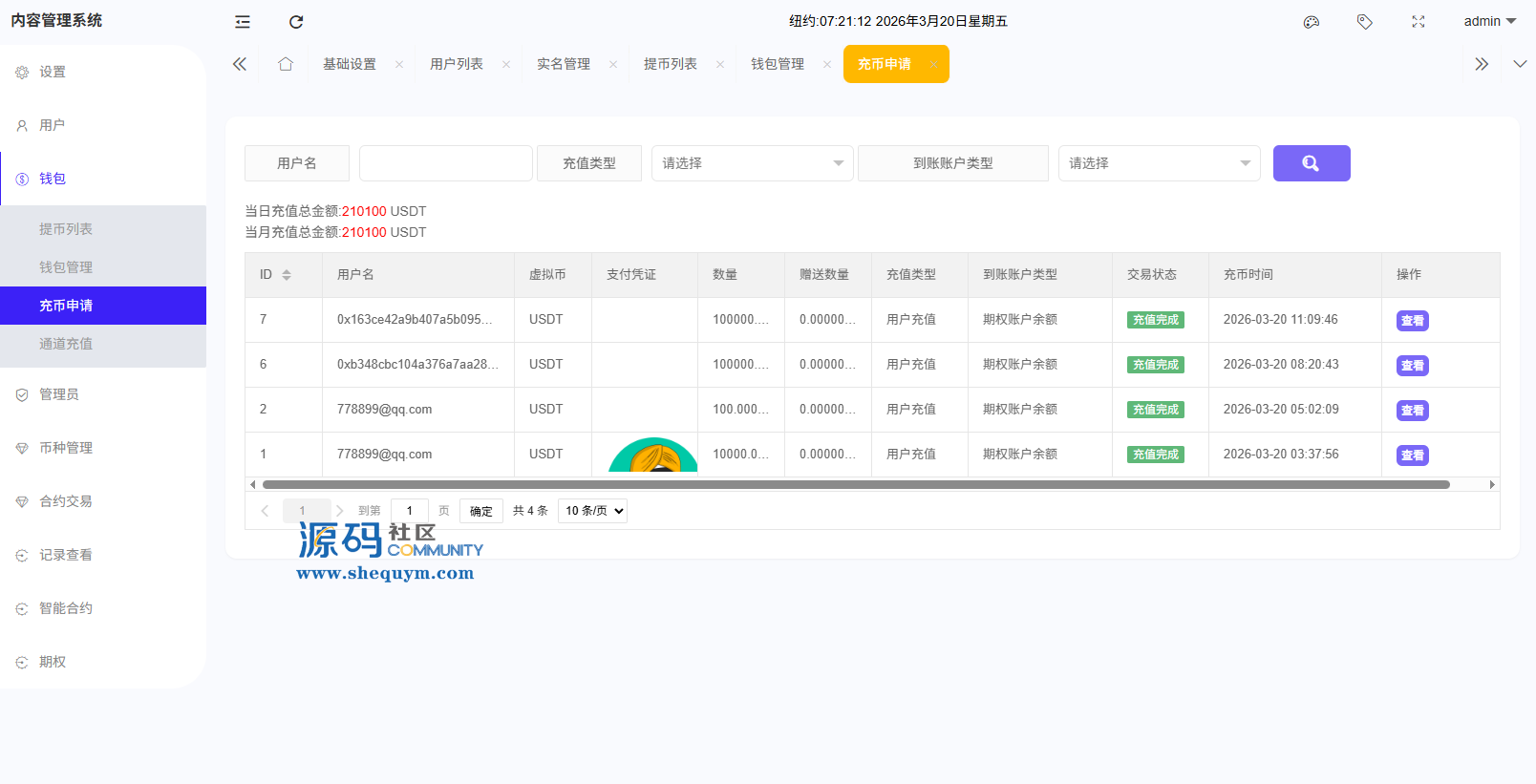Switch to the 用户列表 tab

point(456,64)
